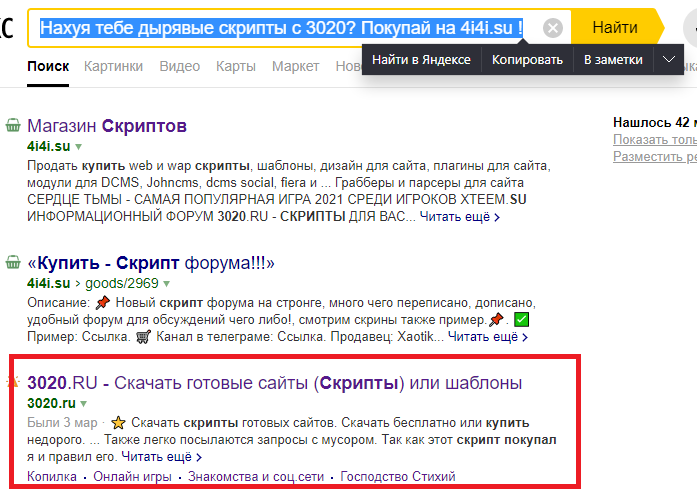
Task: Select Найти в Яндексе from the popup
Action: coord(421,60)
